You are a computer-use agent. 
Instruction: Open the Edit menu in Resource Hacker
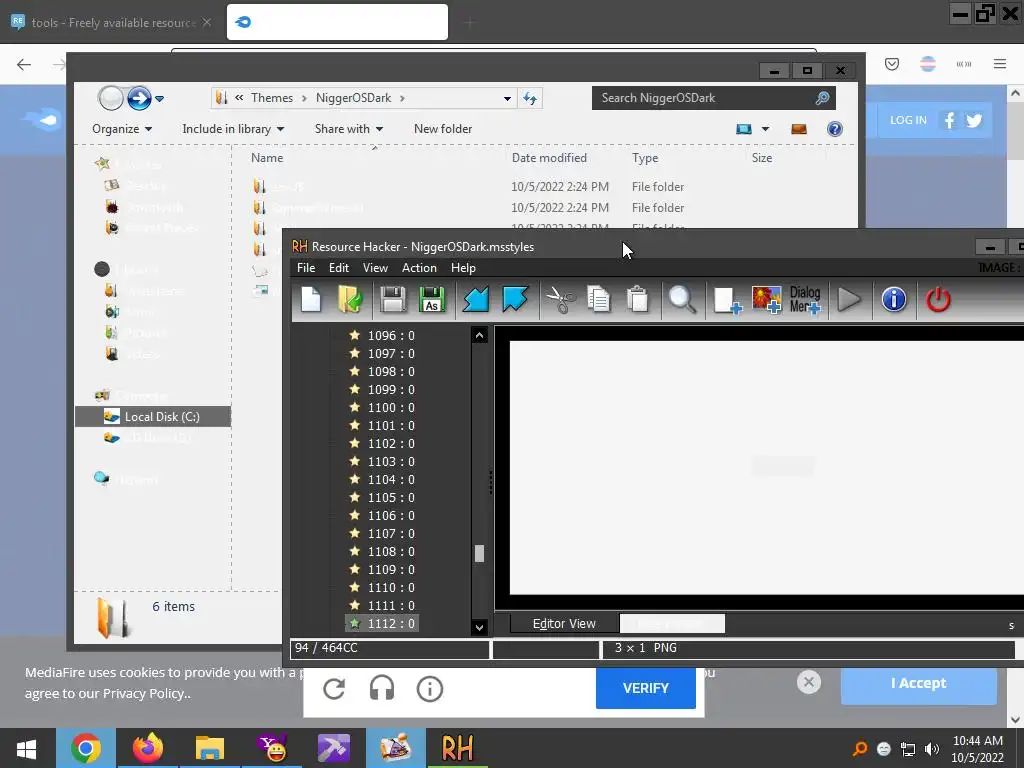[338, 268]
